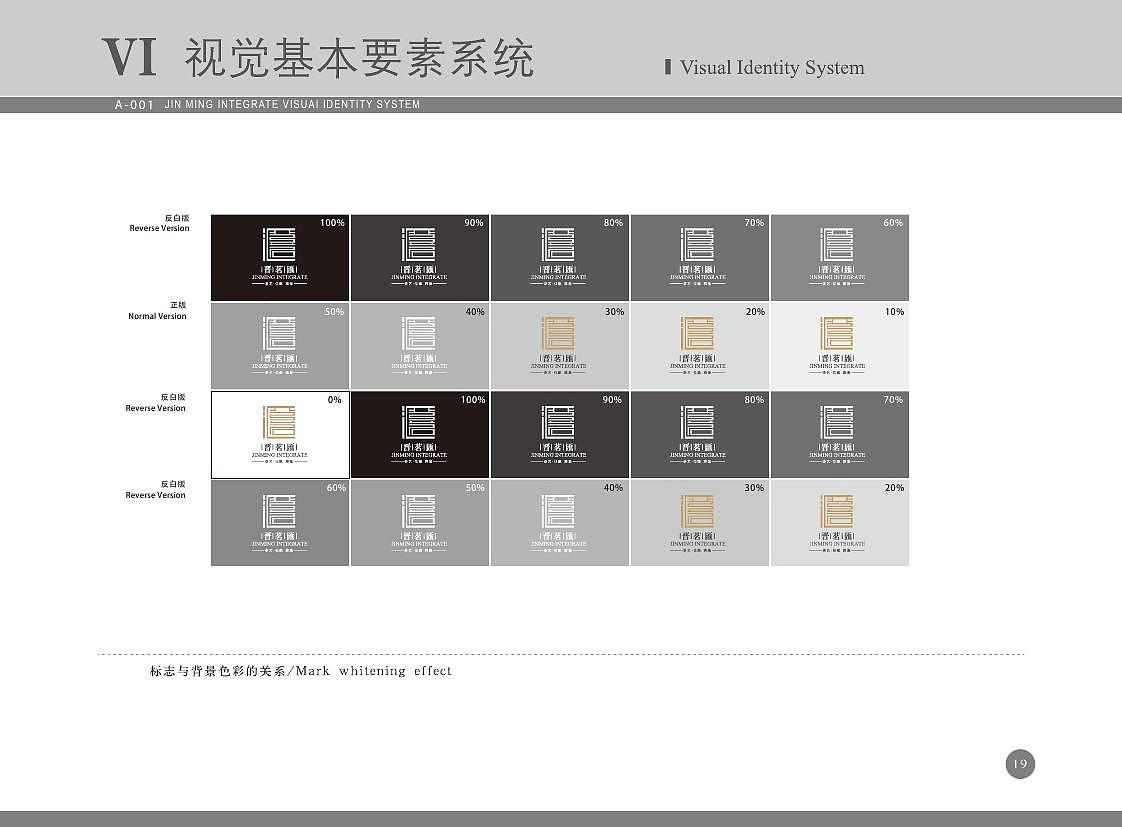
Task: Select the 'Mark whitening effect' caption
Action: point(374,671)
